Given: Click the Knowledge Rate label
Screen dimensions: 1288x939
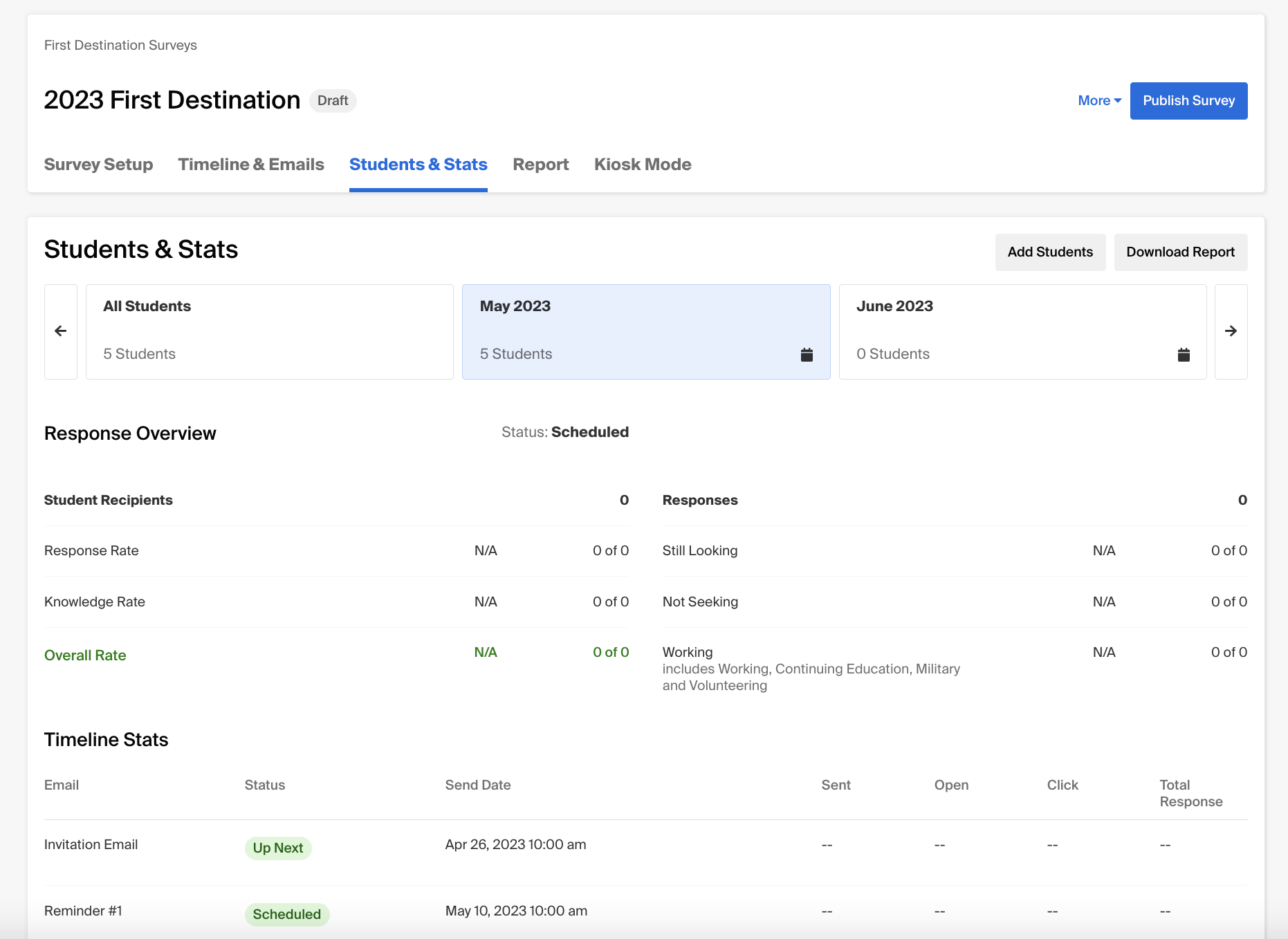Looking at the screenshot, I should click(x=95, y=602).
